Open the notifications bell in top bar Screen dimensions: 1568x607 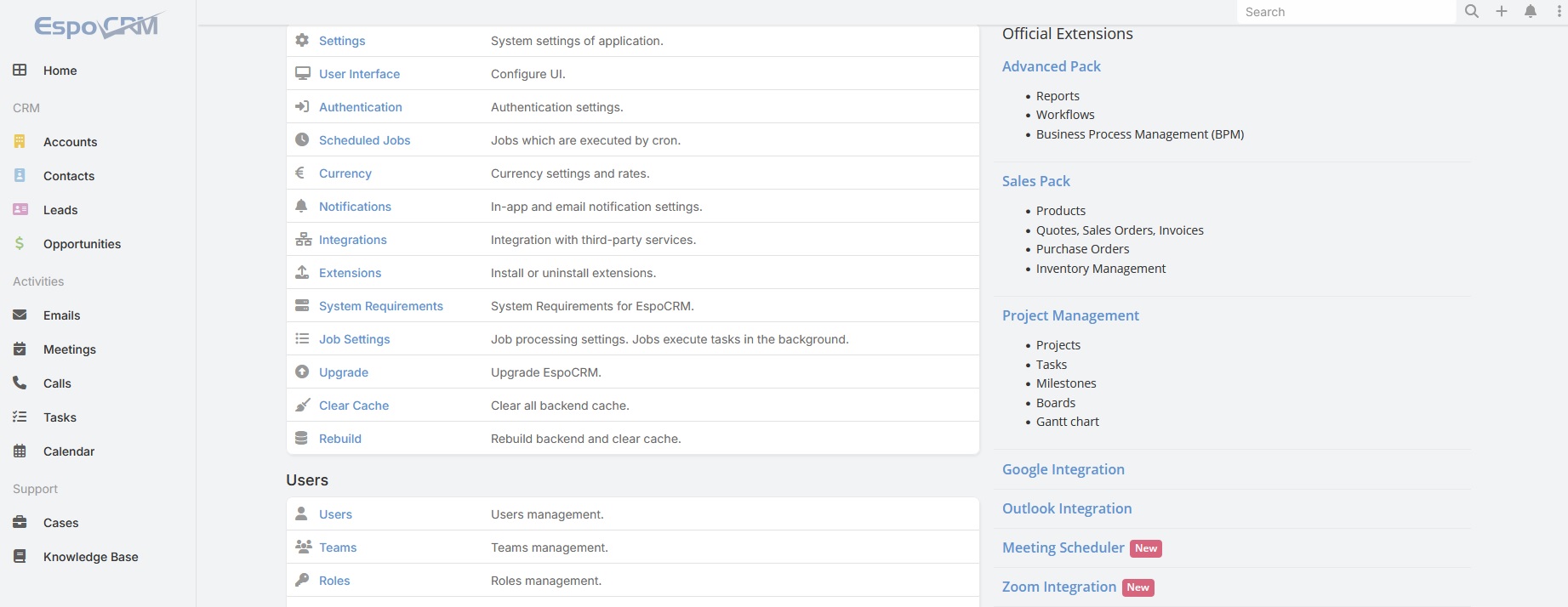[x=1531, y=11]
